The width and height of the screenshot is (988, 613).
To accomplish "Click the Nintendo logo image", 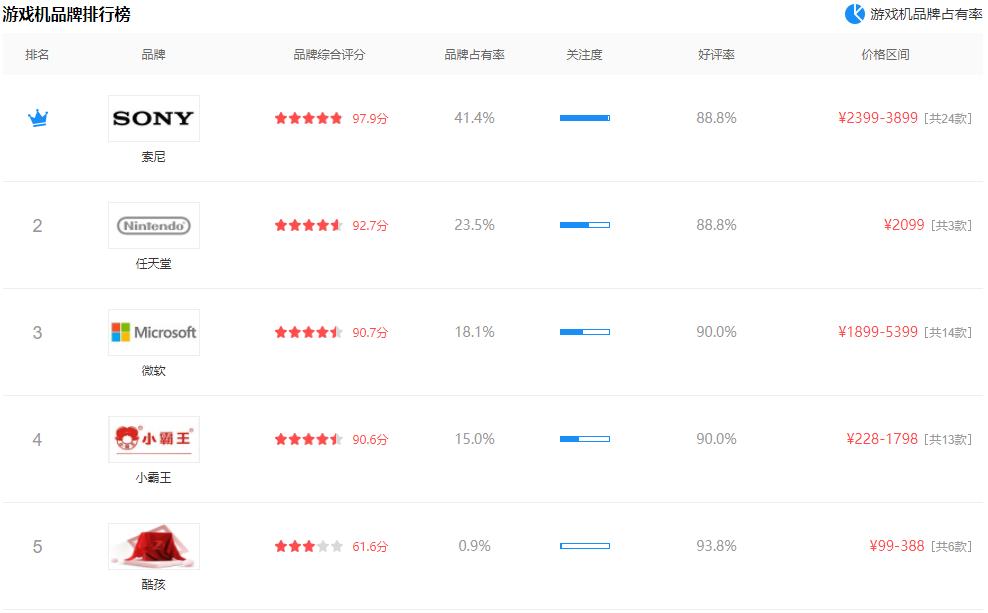I will tap(153, 225).
